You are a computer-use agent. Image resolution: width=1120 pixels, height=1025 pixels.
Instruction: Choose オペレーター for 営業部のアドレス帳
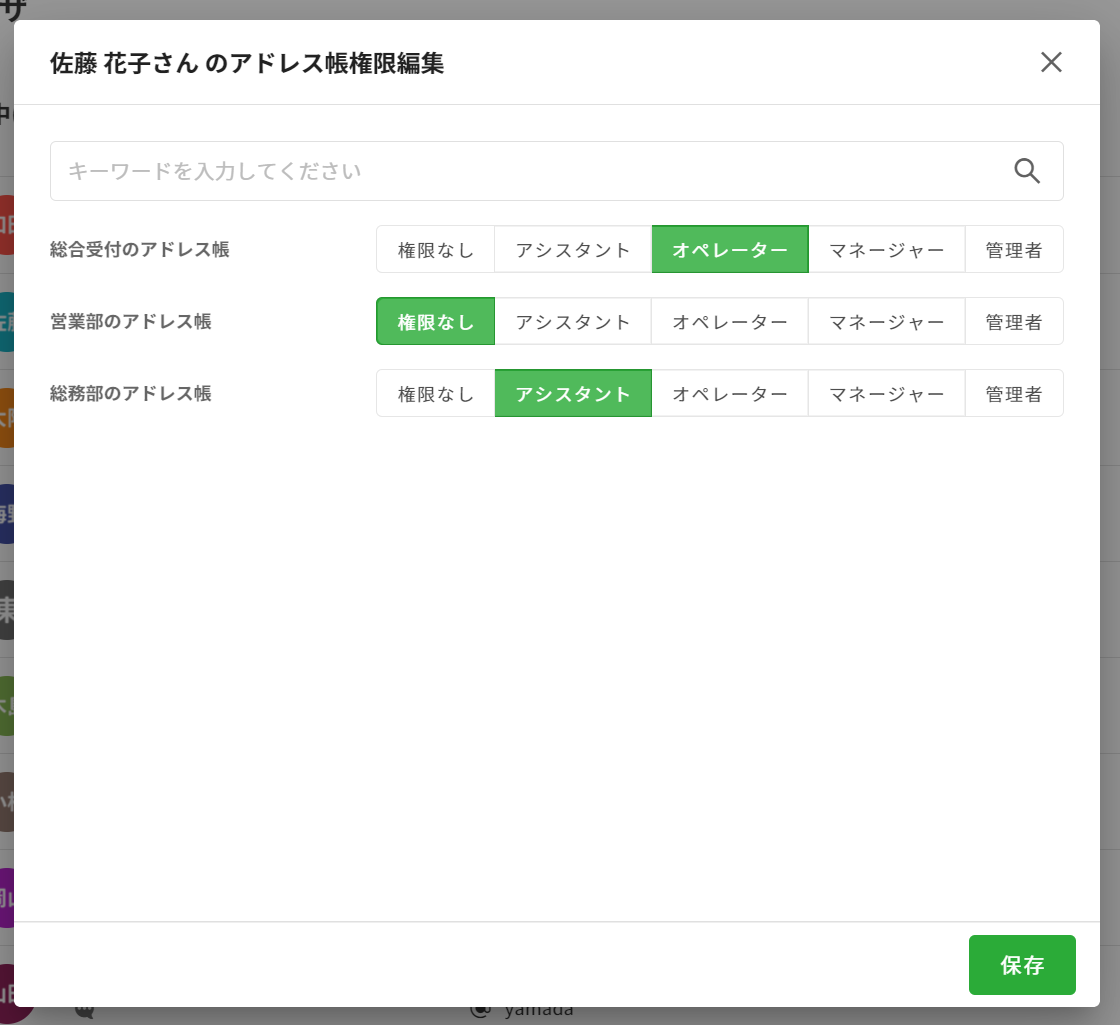(x=730, y=322)
